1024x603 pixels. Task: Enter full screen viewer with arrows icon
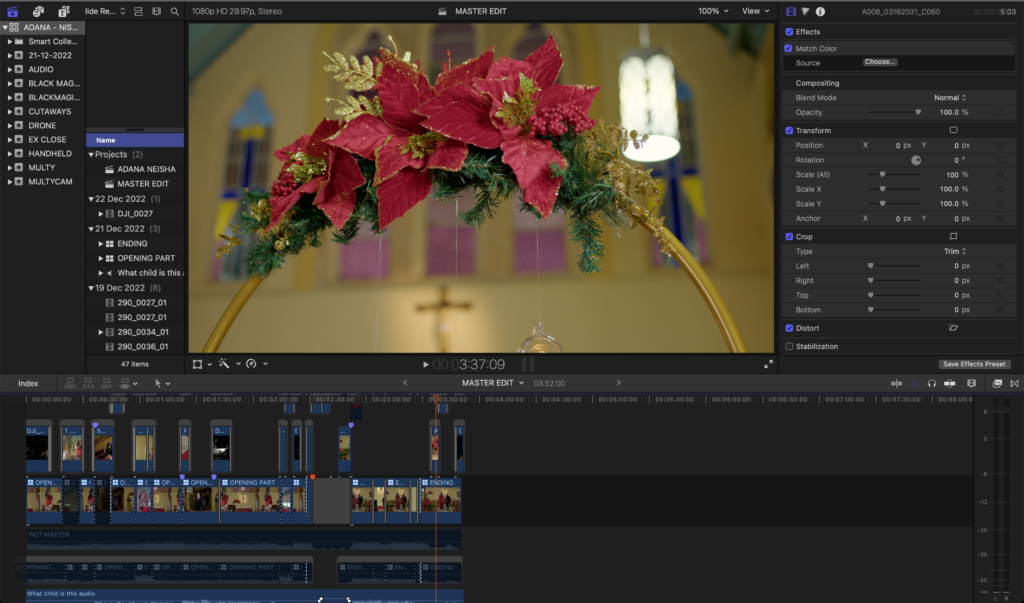(x=768, y=364)
